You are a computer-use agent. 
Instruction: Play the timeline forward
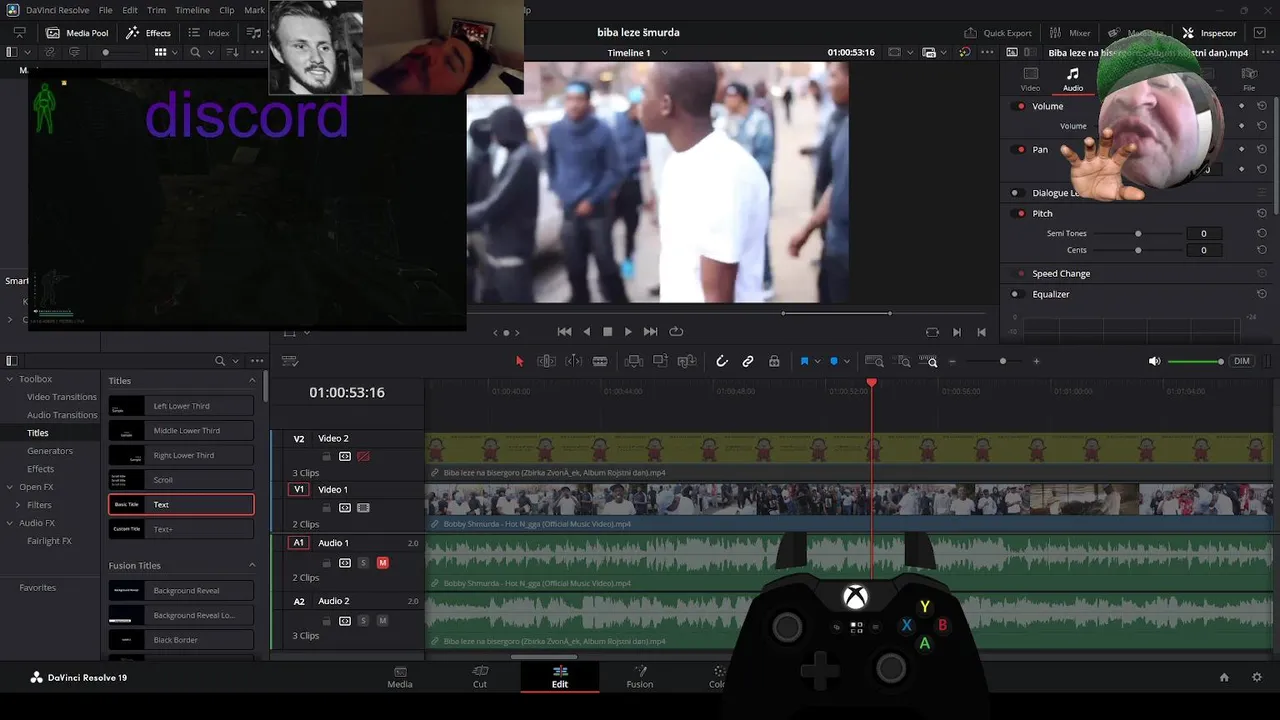coord(628,332)
